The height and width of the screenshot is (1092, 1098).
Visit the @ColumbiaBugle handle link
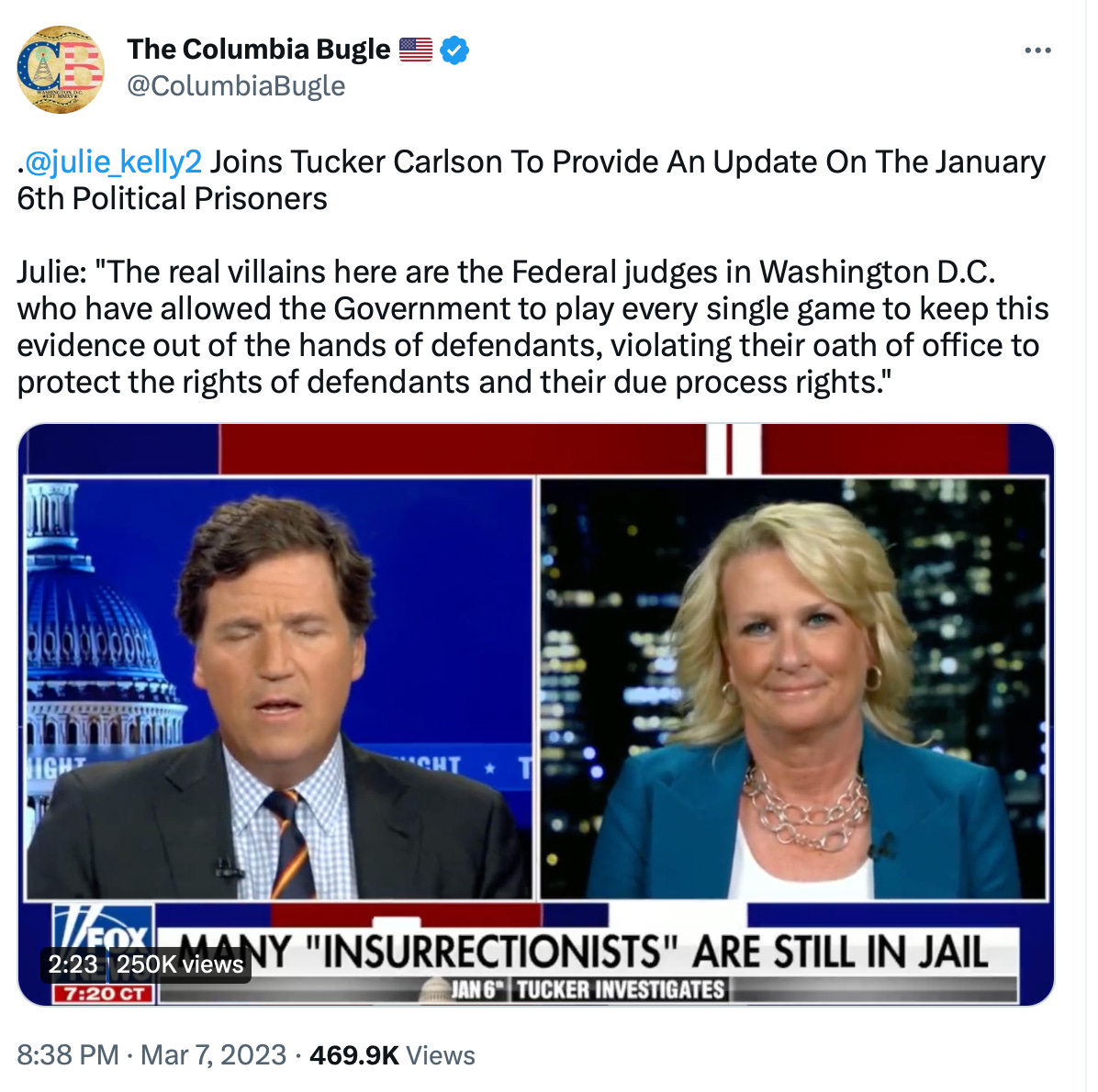[x=236, y=86]
